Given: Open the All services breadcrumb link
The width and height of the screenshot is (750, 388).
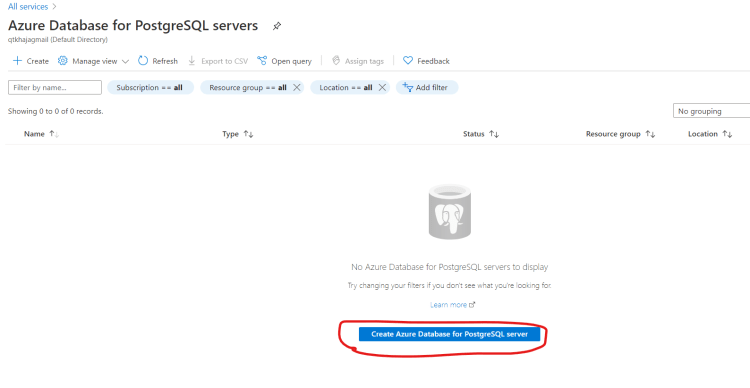Looking at the screenshot, I should coord(28,7).
